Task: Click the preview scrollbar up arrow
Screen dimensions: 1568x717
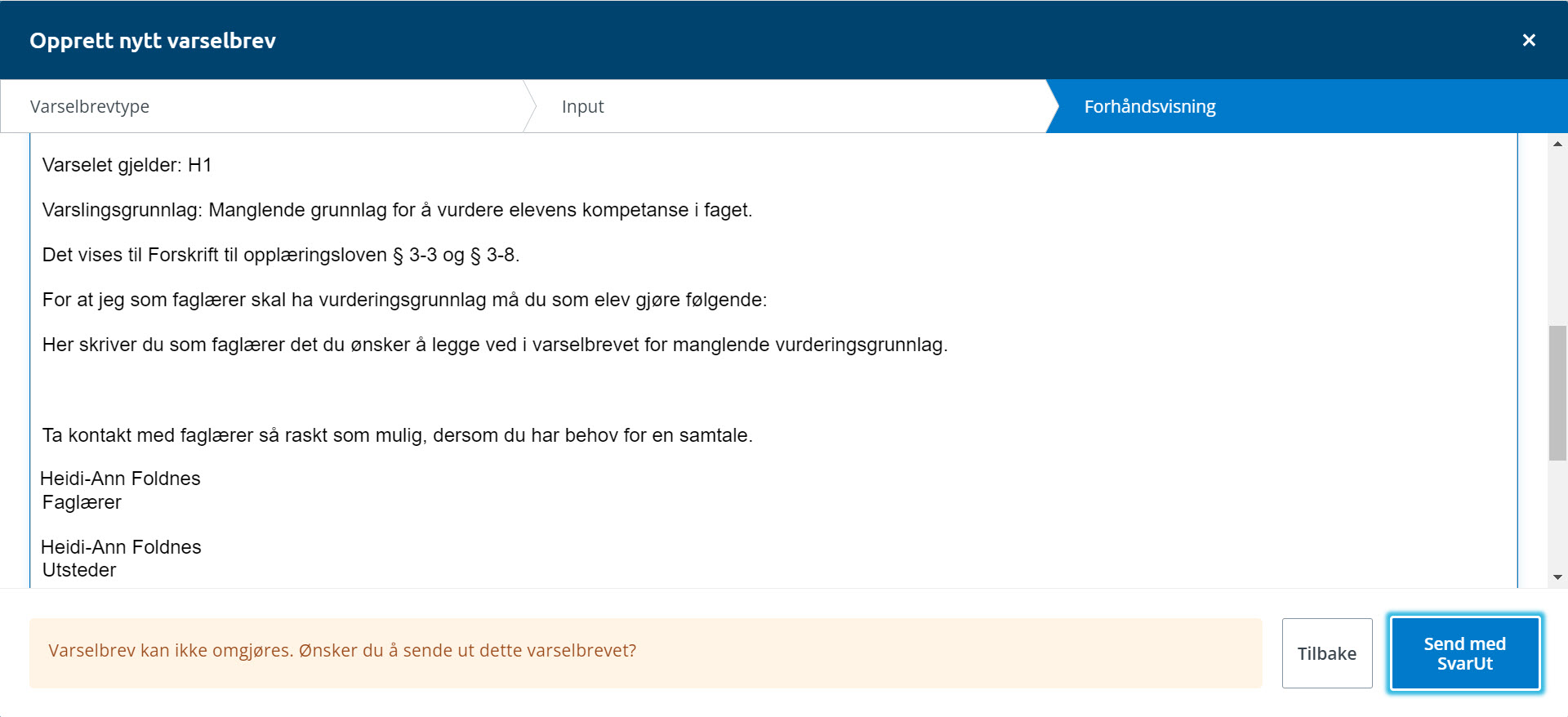Action: tap(1557, 144)
